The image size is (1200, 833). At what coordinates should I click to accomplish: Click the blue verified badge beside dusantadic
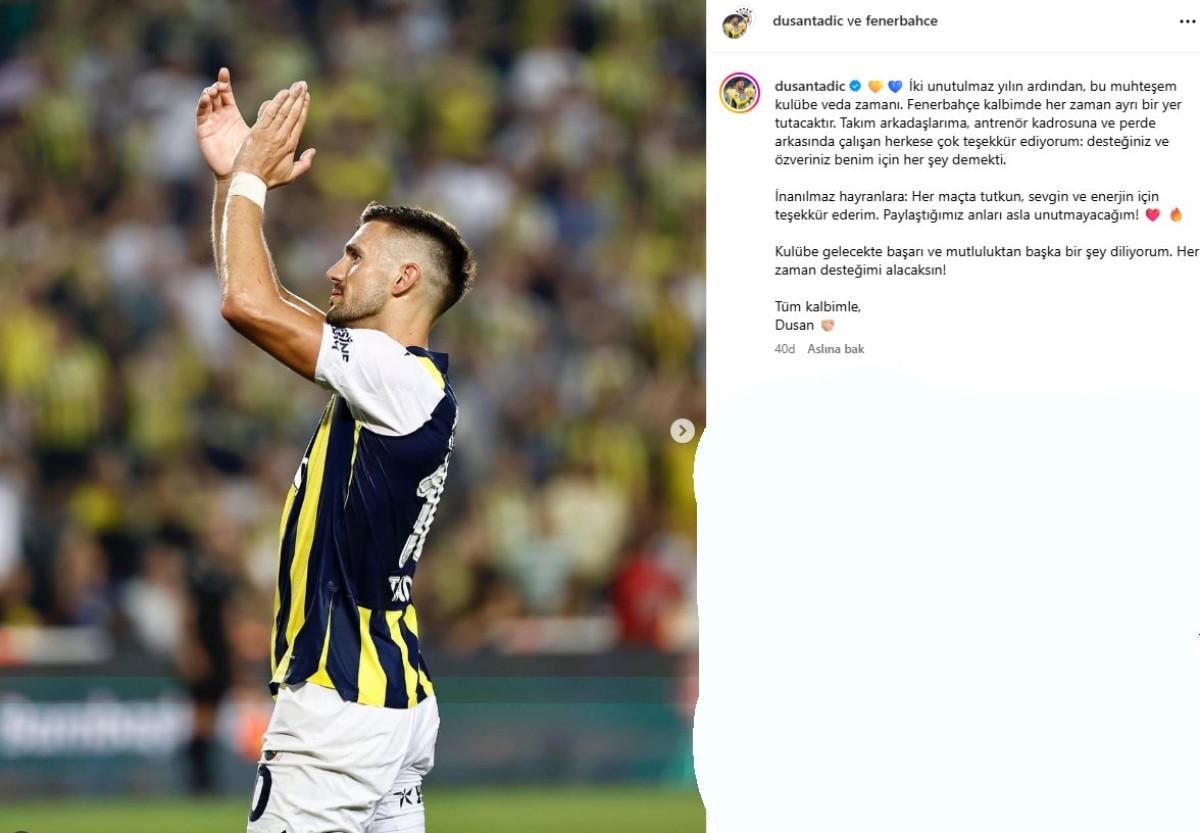click(x=855, y=87)
